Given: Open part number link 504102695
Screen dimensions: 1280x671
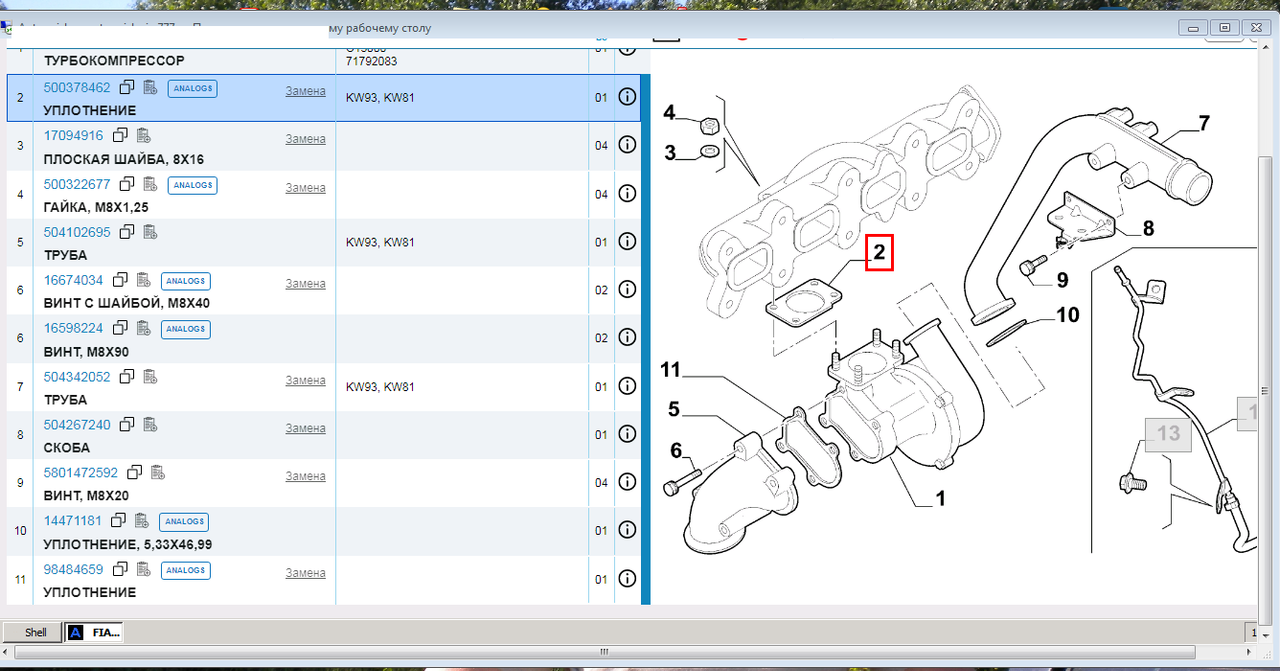Looking at the screenshot, I should pos(77,232).
